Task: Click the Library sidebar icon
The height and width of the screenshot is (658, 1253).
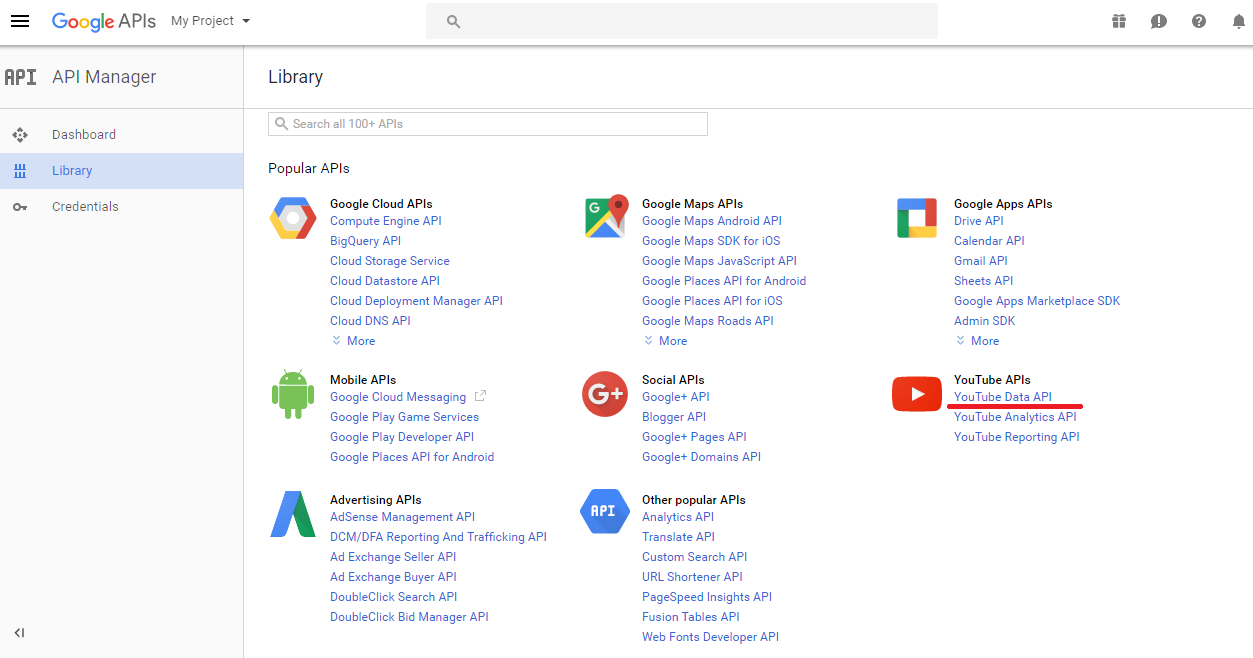Action: click(20, 171)
